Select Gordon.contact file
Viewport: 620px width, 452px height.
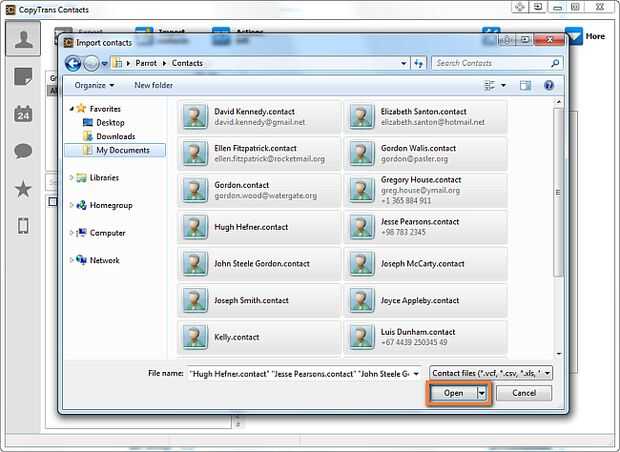(x=259, y=190)
